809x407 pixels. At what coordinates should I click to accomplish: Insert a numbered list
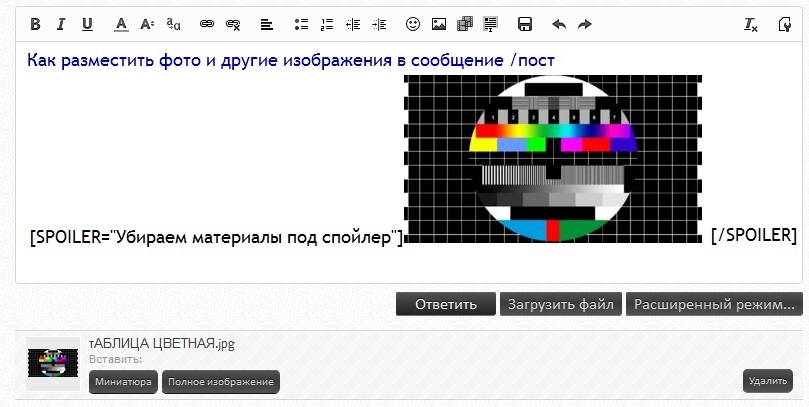click(327, 24)
